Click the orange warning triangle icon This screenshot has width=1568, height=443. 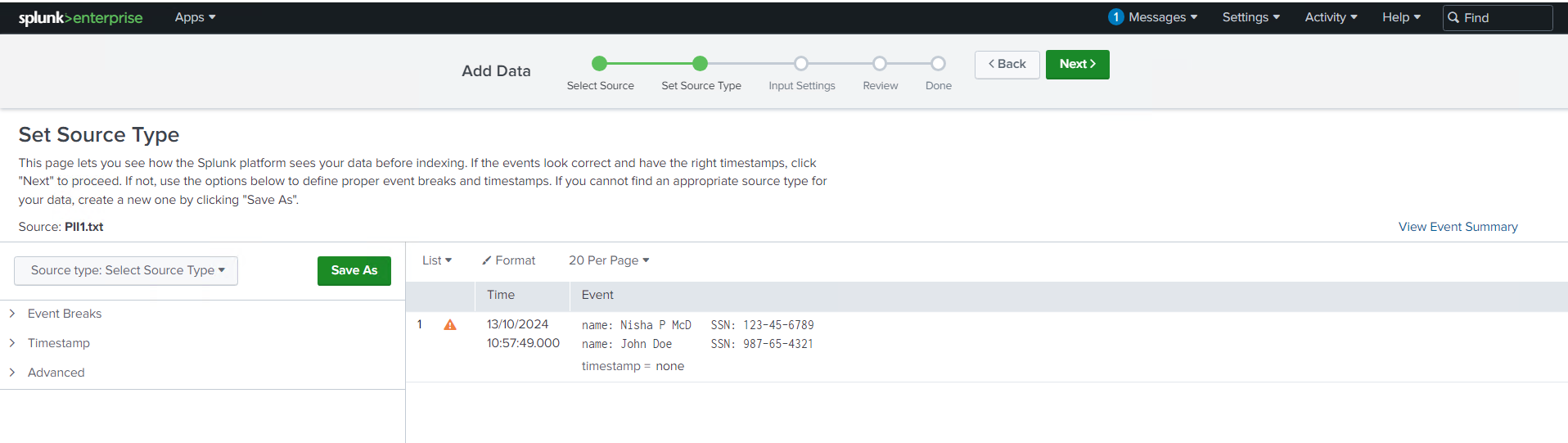click(450, 325)
